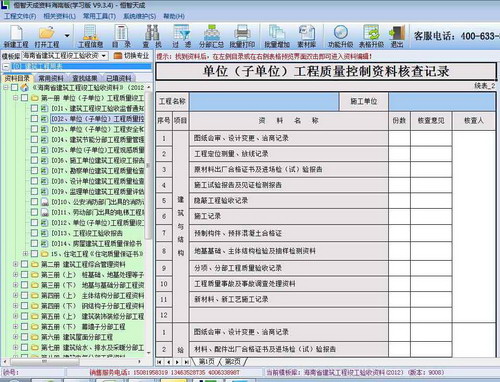500x382 pixels.
Task: Click the 工程名称 blue input field
Action: [264, 101]
